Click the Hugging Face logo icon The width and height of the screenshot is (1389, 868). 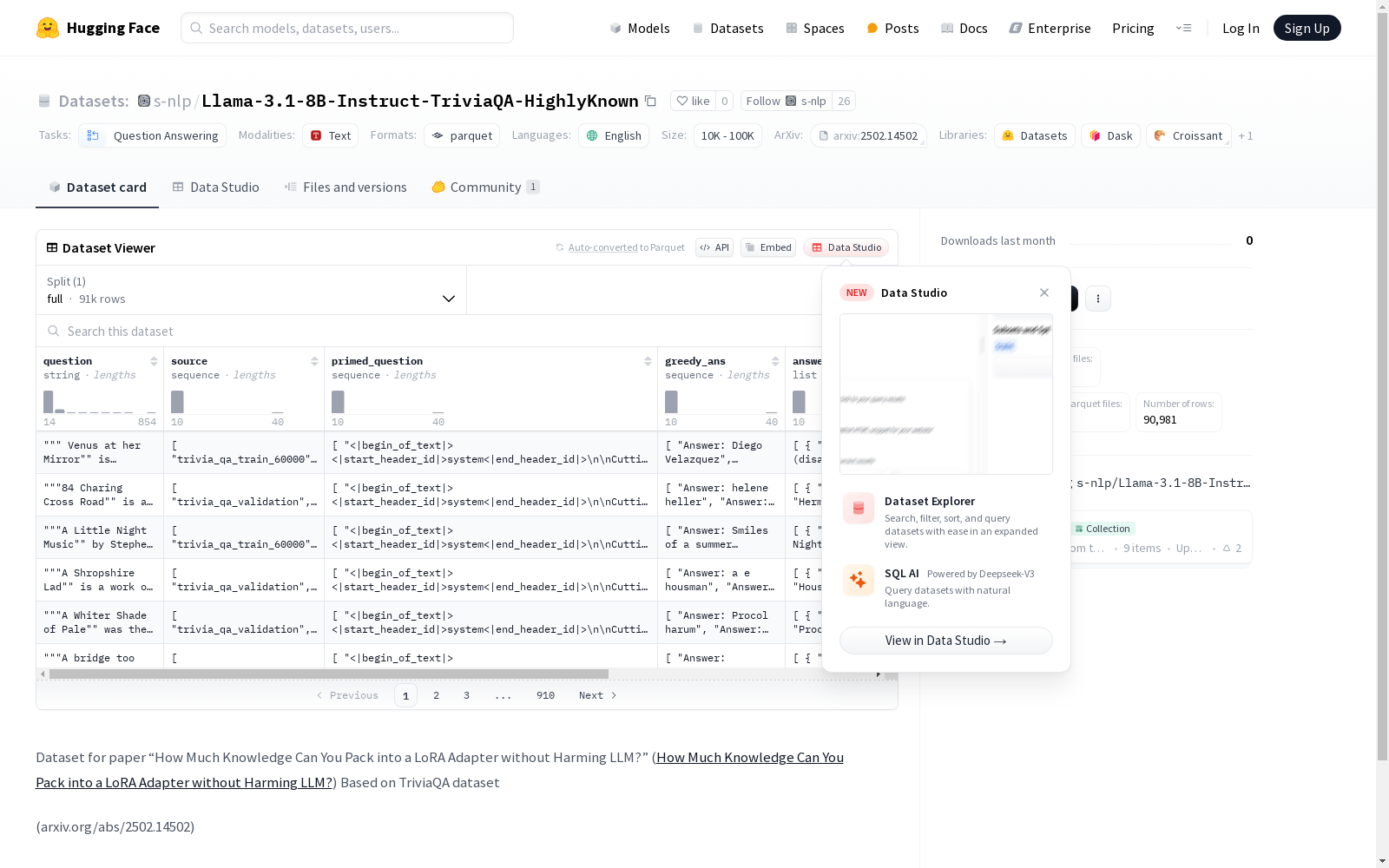pyautogui.click(x=48, y=28)
